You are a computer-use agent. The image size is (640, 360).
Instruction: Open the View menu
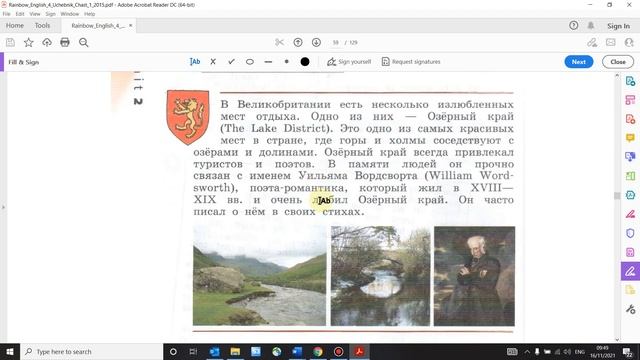[x=35, y=14]
